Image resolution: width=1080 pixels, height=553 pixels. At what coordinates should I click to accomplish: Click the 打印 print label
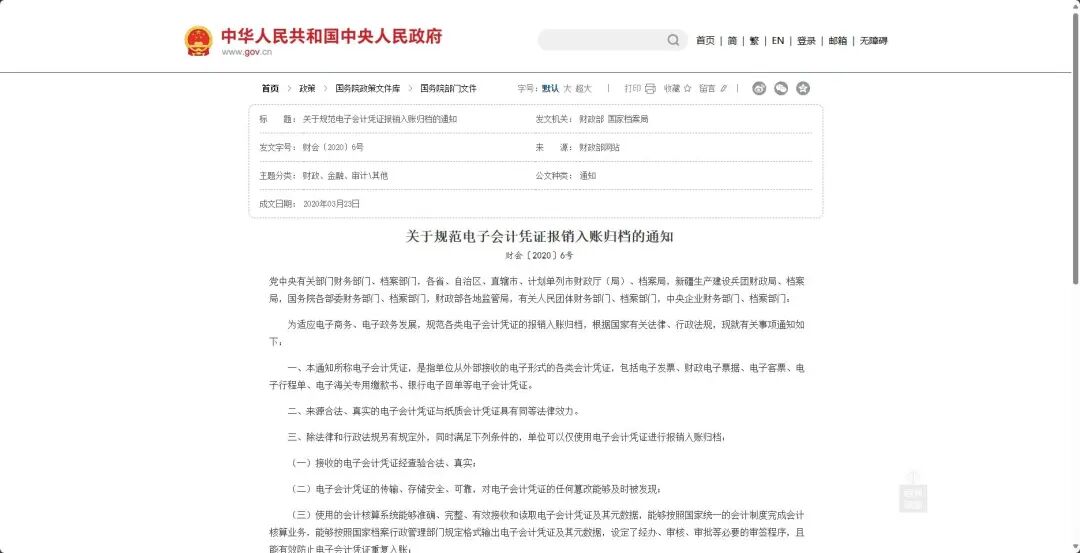click(x=633, y=88)
